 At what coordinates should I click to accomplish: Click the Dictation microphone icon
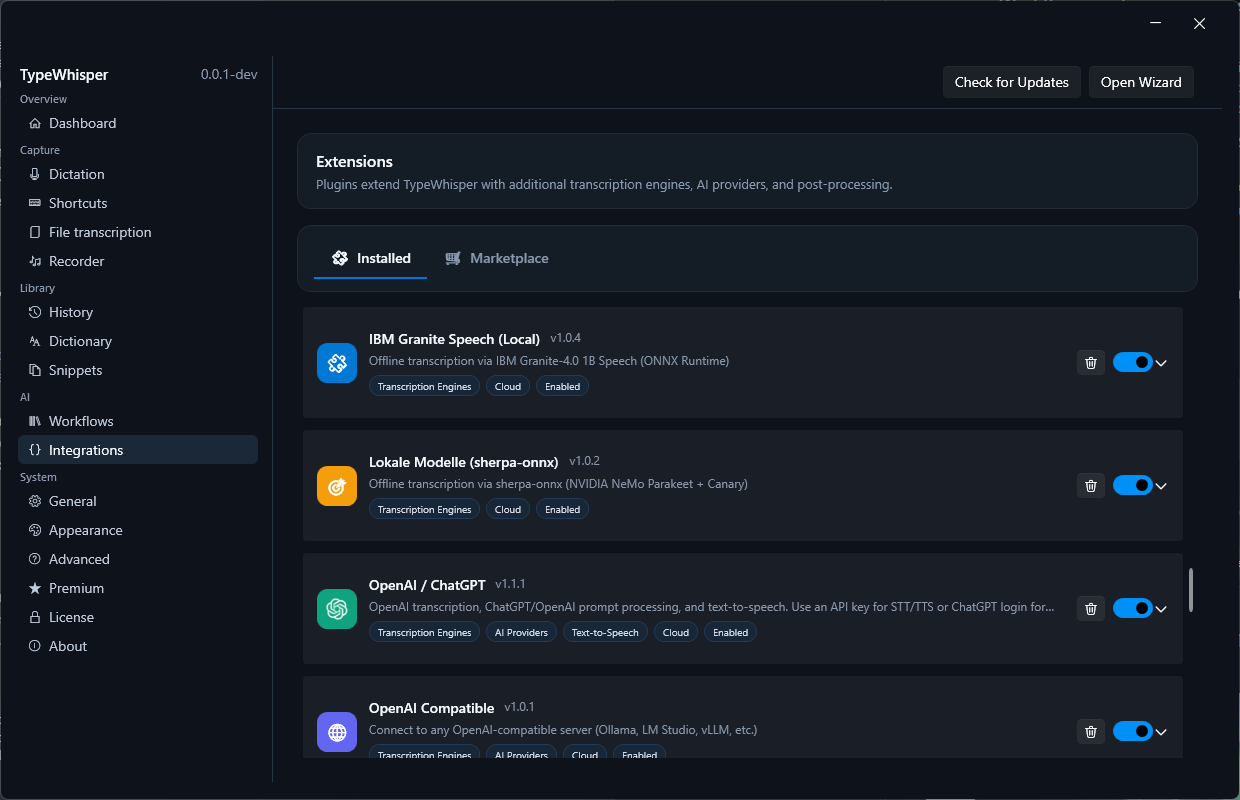coord(35,174)
